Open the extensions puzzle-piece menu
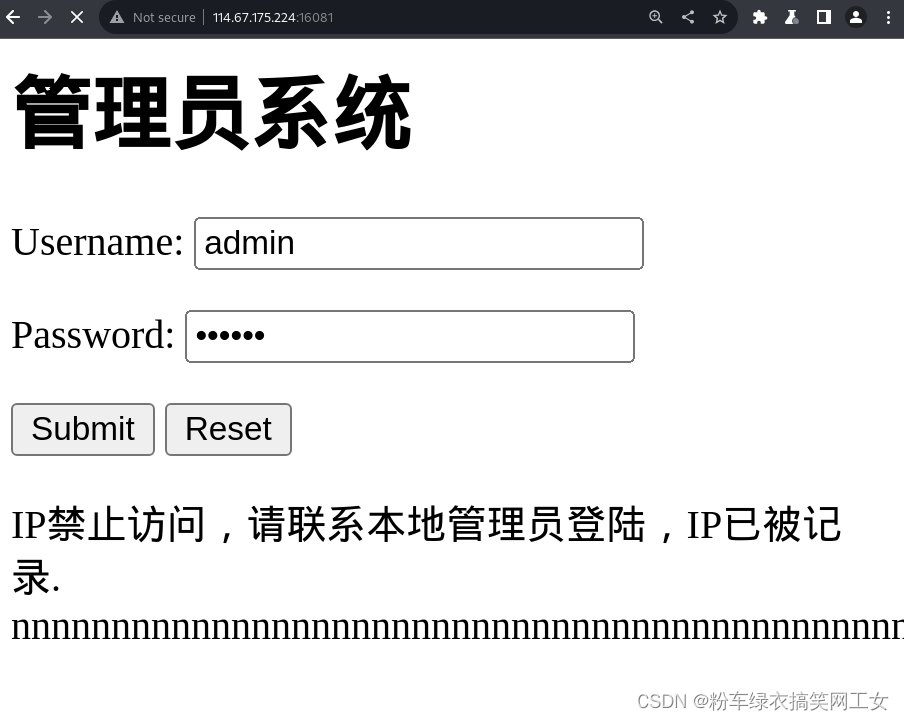The height and width of the screenshot is (720, 904). coord(759,17)
